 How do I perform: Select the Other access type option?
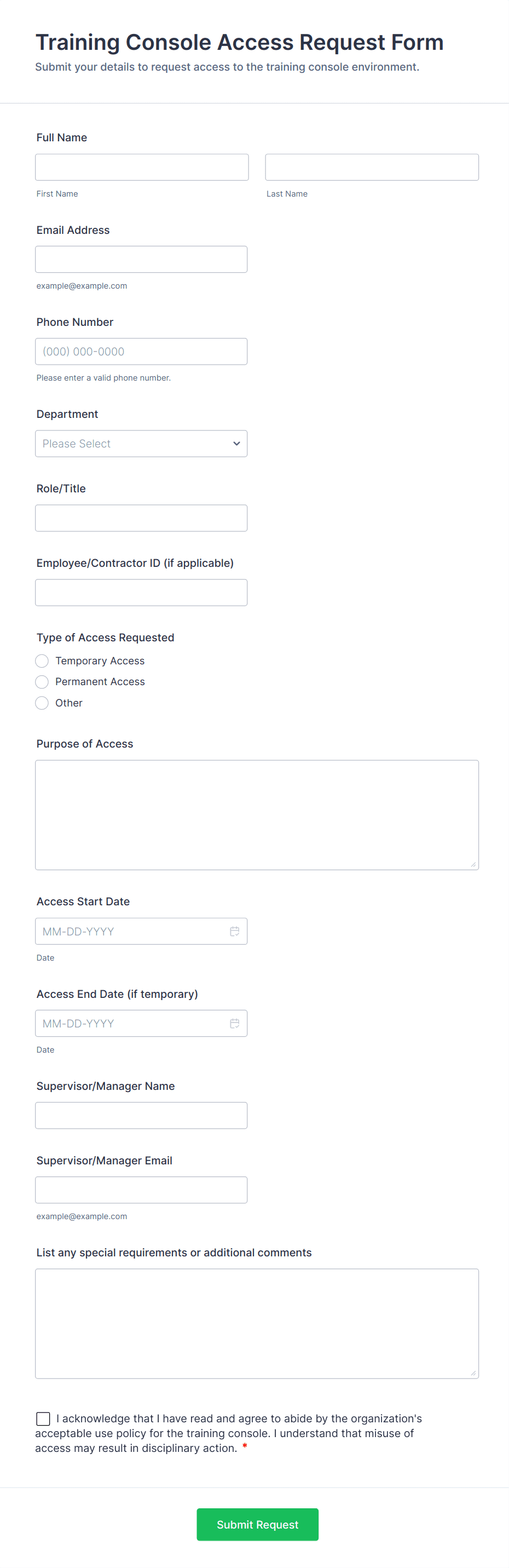coord(42,703)
